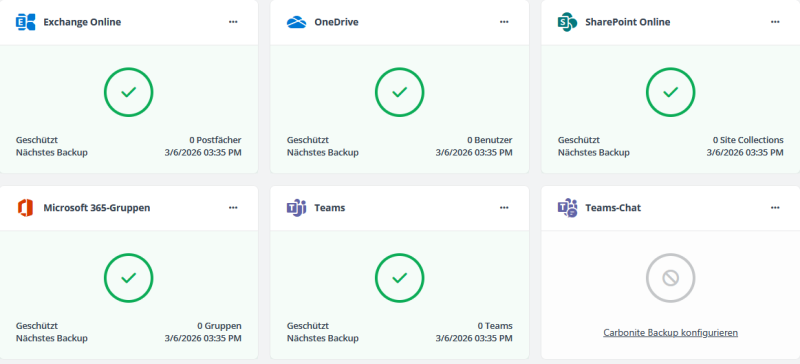Click Microsoft 365-Gruppen green checkmark status

pyautogui.click(x=129, y=278)
